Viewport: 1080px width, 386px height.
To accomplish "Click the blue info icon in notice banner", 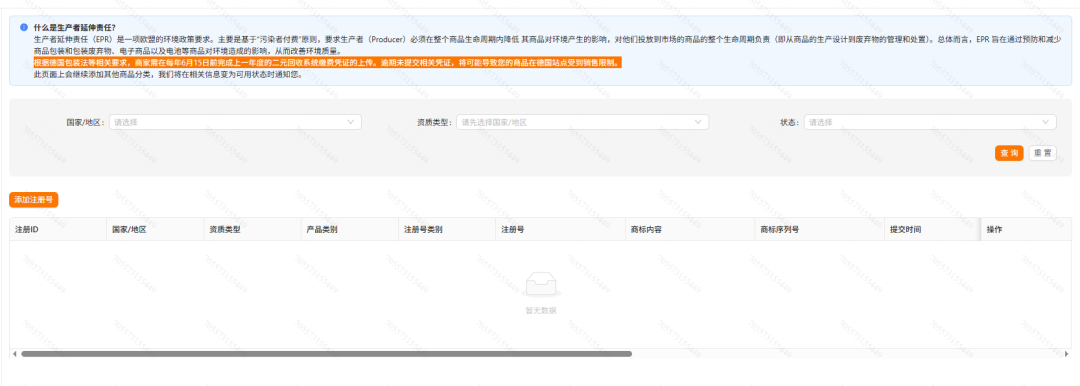I will (x=24, y=28).
